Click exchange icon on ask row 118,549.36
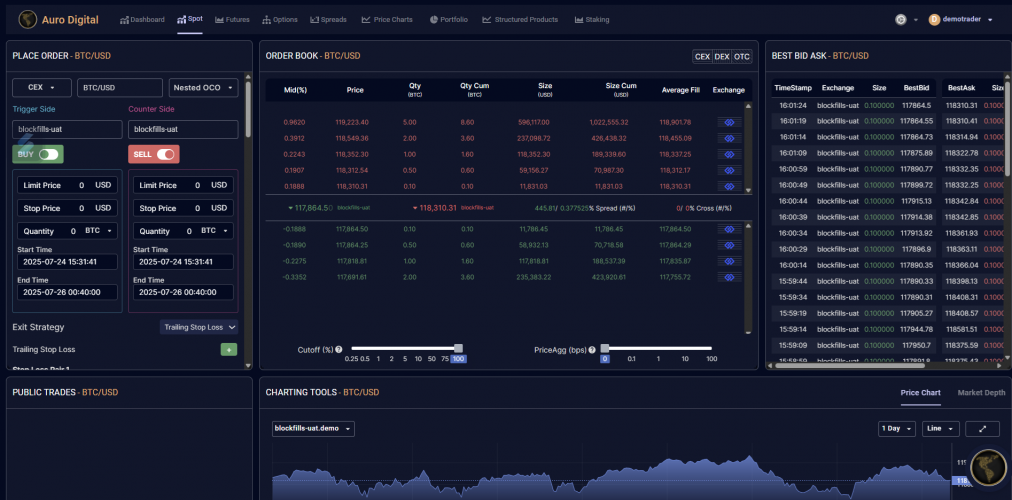This screenshot has height=500, width=1012. click(x=729, y=138)
